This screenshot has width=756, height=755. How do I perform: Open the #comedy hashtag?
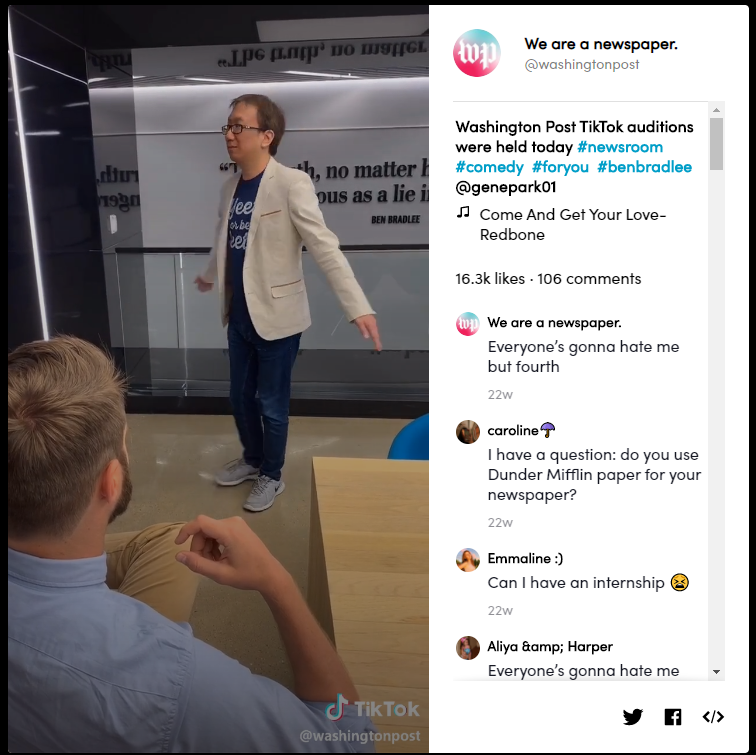tap(489, 167)
